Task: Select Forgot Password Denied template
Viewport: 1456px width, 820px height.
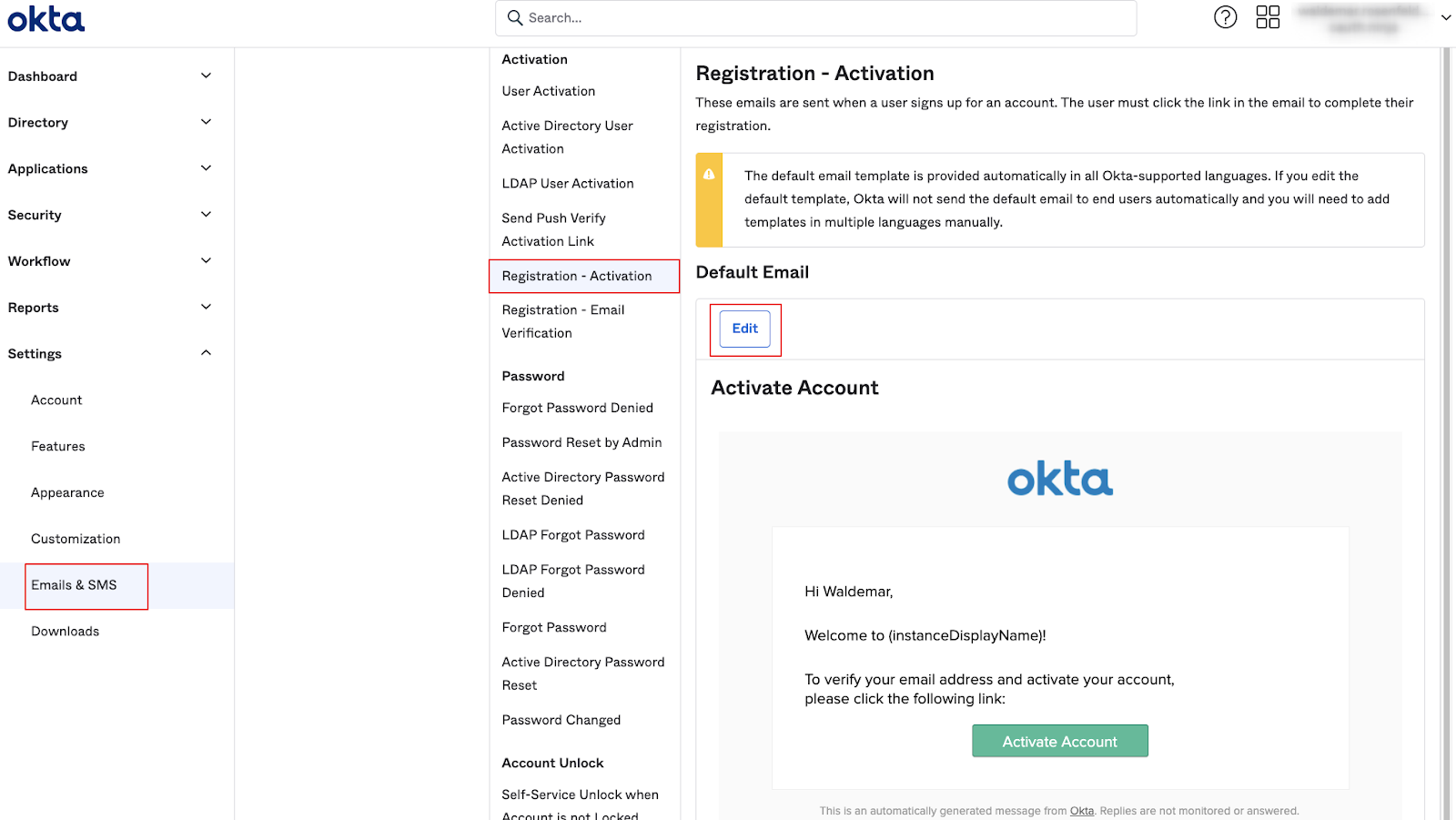Action: tap(578, 408)
